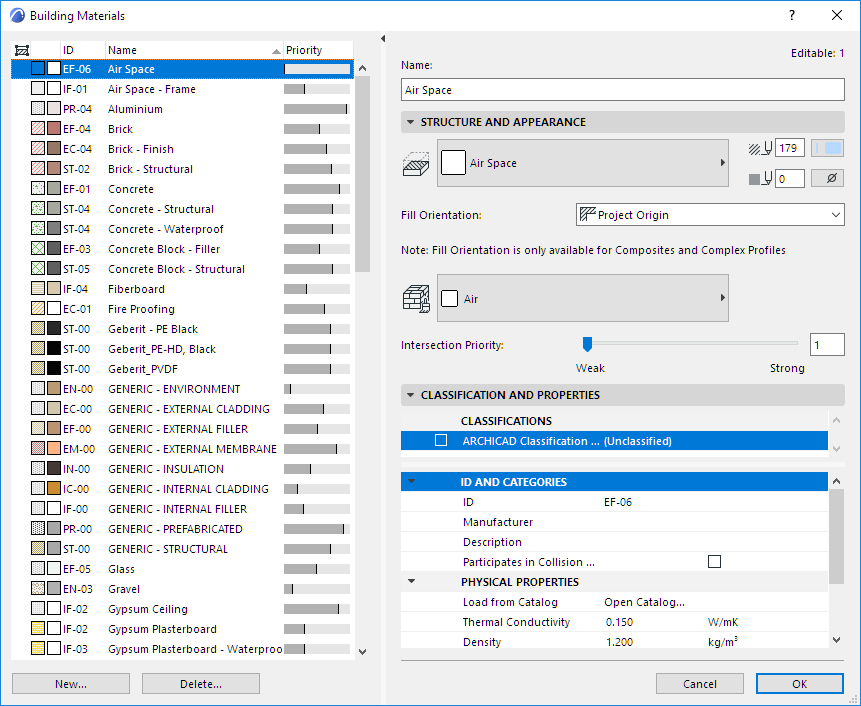Click the Brick material fill pattern icon
861x706 pixels.
click(38, 129)
